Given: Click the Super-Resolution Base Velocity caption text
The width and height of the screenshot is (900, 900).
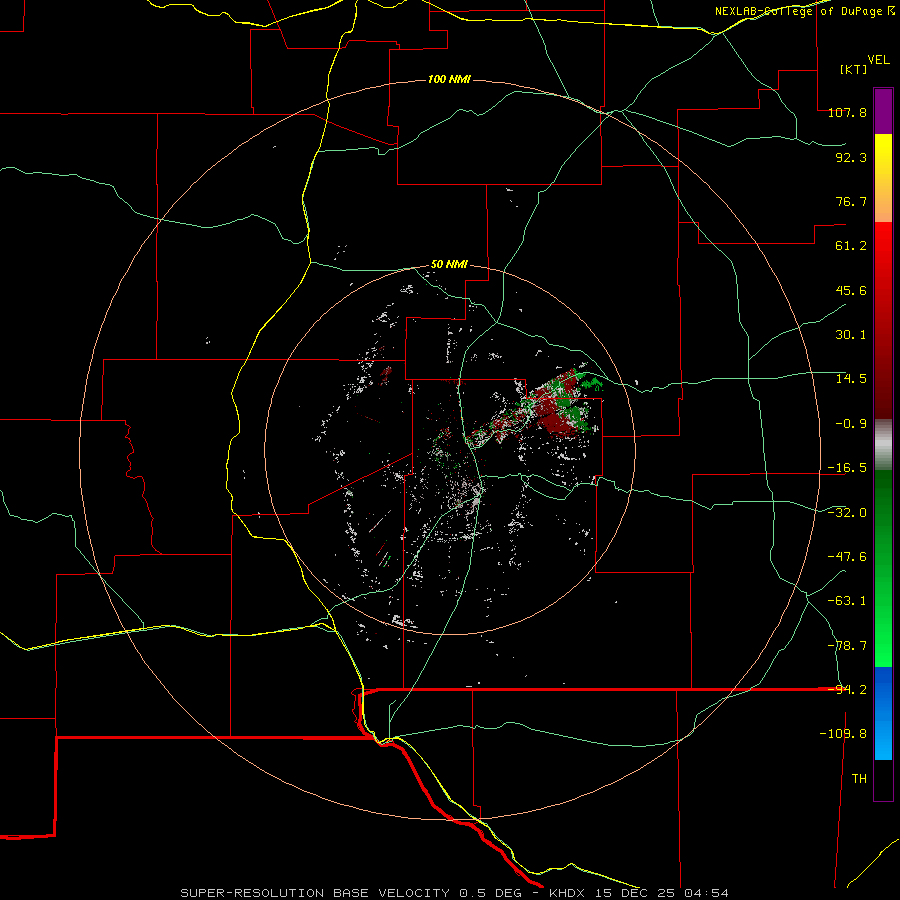Looking at the screenshot, I should pos(455,893).
